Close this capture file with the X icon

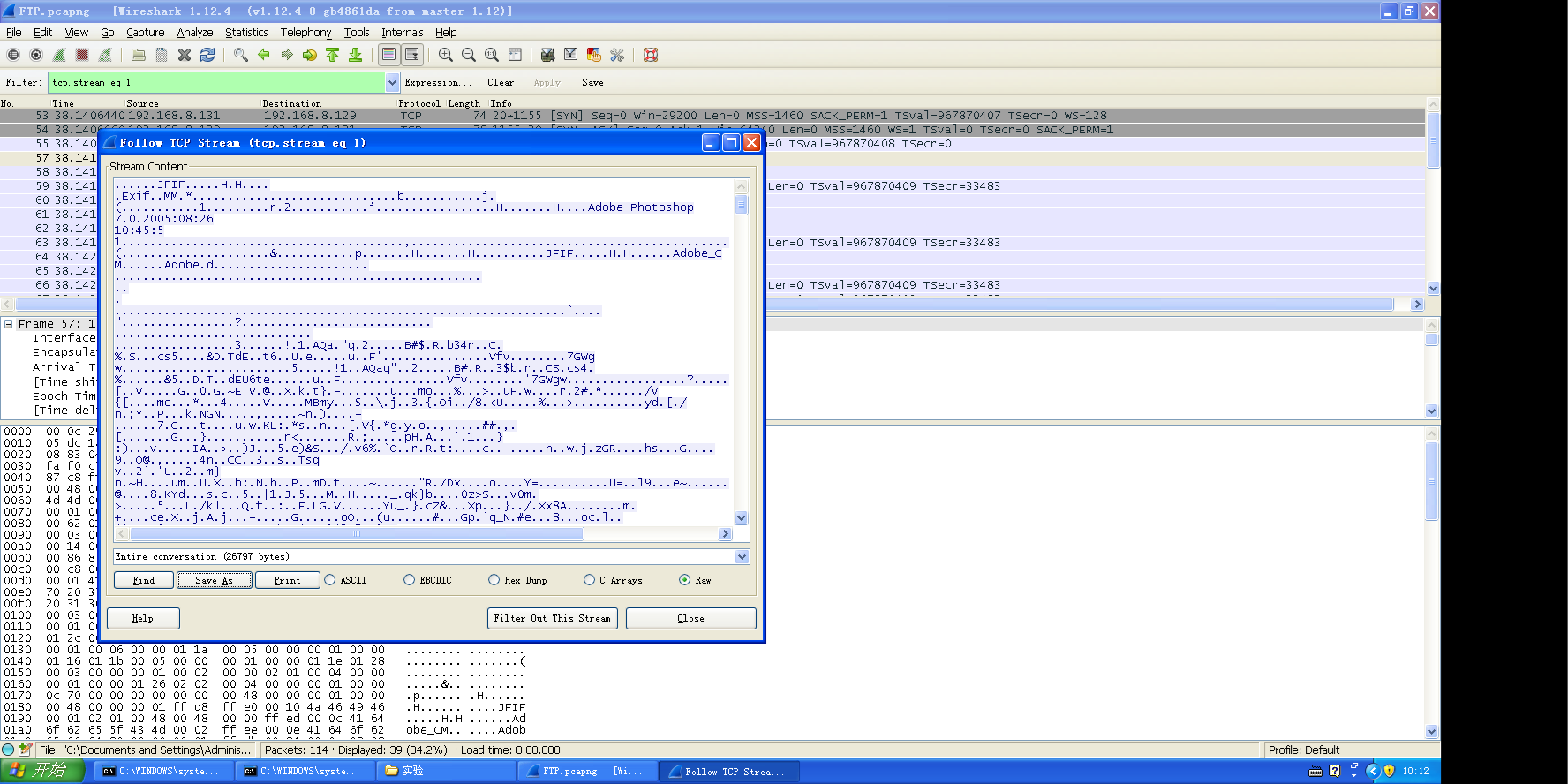[185, 55]
